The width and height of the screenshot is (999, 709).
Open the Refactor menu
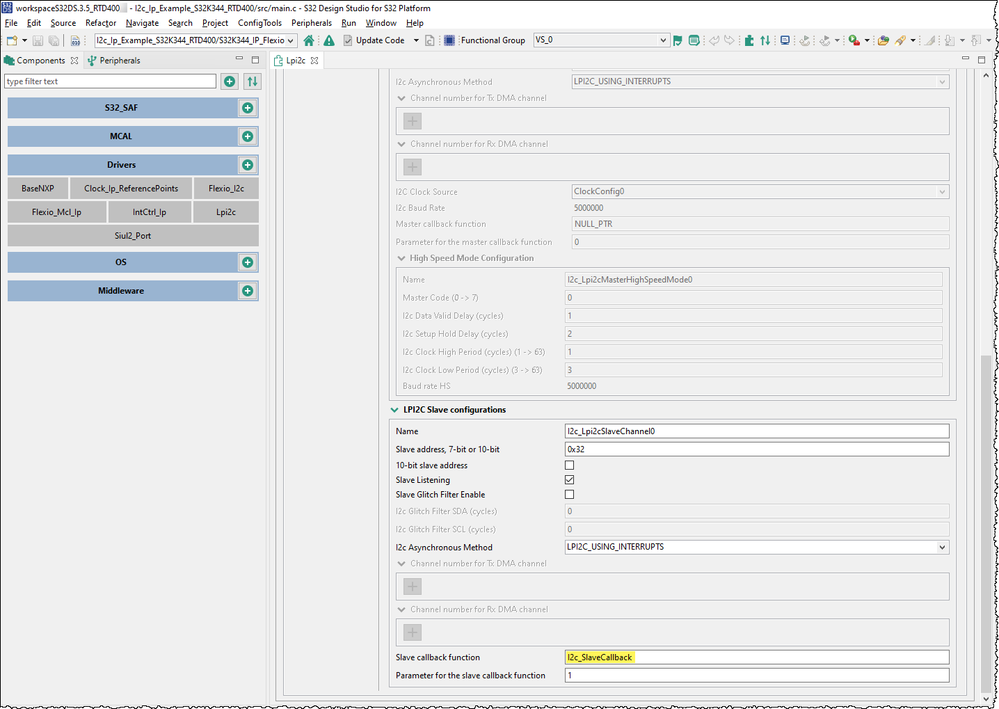[x=101, y=23]
